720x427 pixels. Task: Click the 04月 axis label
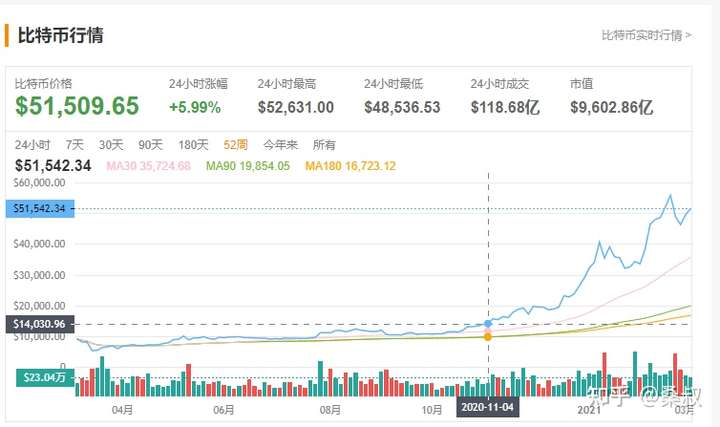tap(123, 410)
